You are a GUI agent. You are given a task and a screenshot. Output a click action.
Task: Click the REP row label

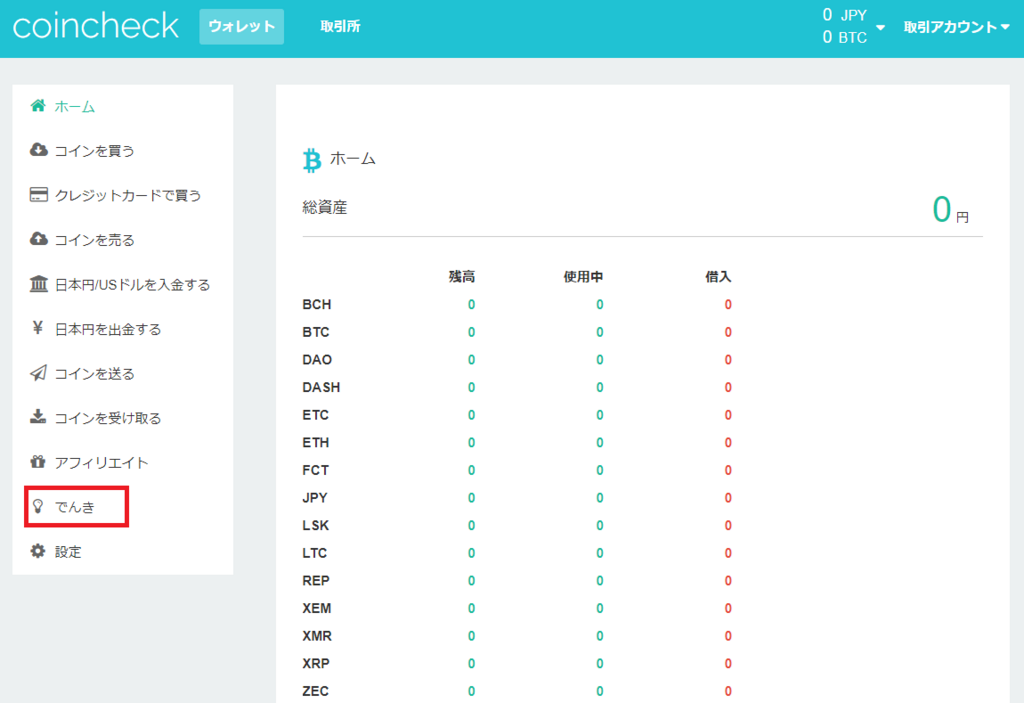tap(315, 580)
